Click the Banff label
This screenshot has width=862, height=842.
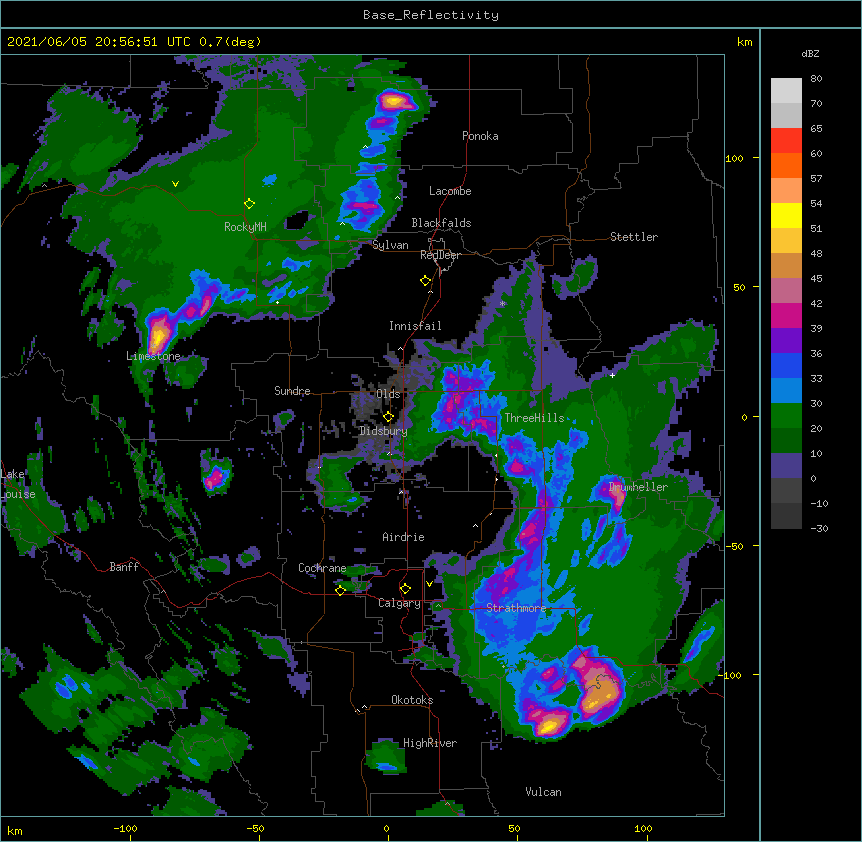[124, 567]
